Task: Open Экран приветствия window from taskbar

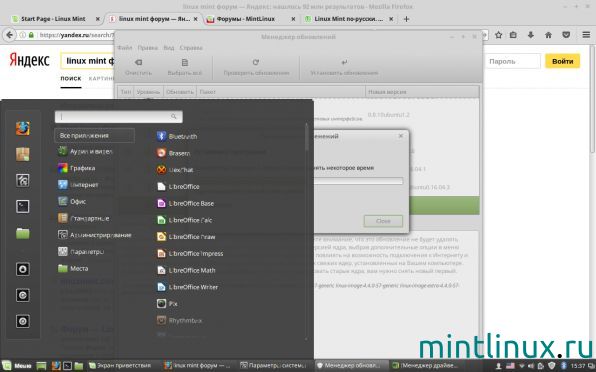Action: [x=121, y=366]
